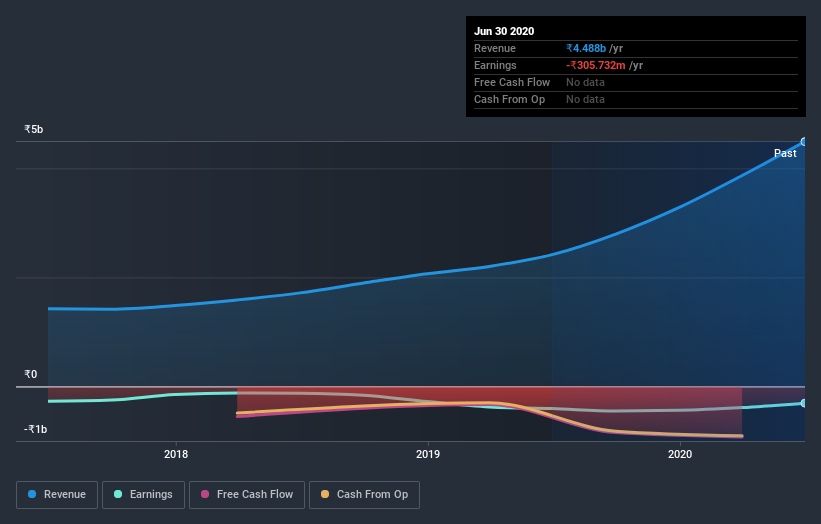Click the 'Past' label on chart
821x524 pixels.
click(785, 153)
